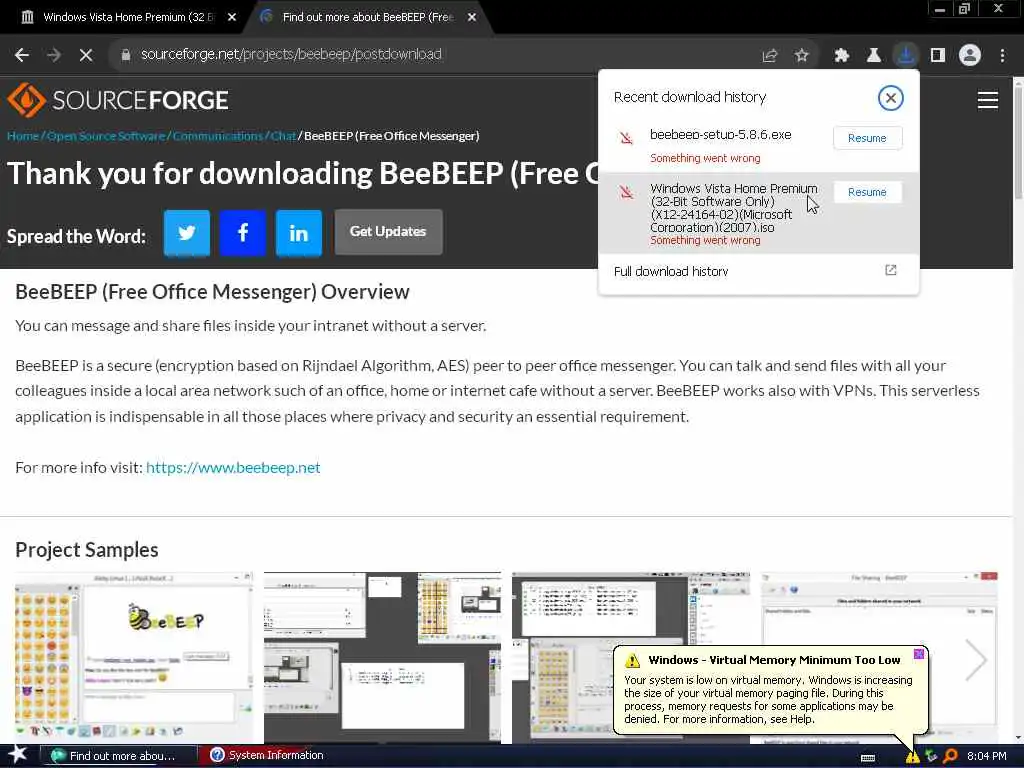This screenshot has width=1024, height=768.
Task: Open the SourceForge hamburger menu
Action: pyautogui.click(x=987, y=100)
